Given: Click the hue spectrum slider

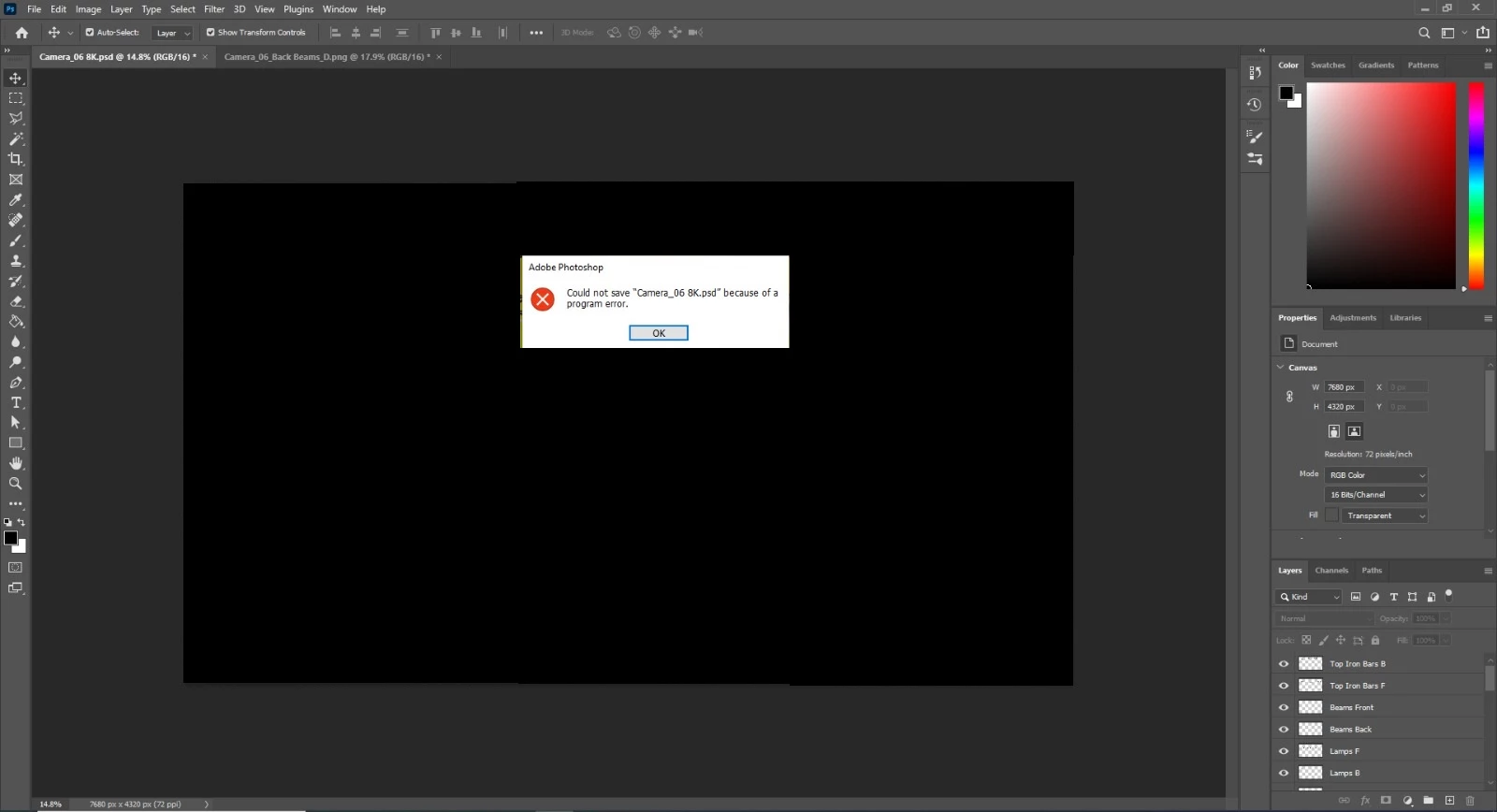Looking at the screenshot, I should click(1476, 185).
